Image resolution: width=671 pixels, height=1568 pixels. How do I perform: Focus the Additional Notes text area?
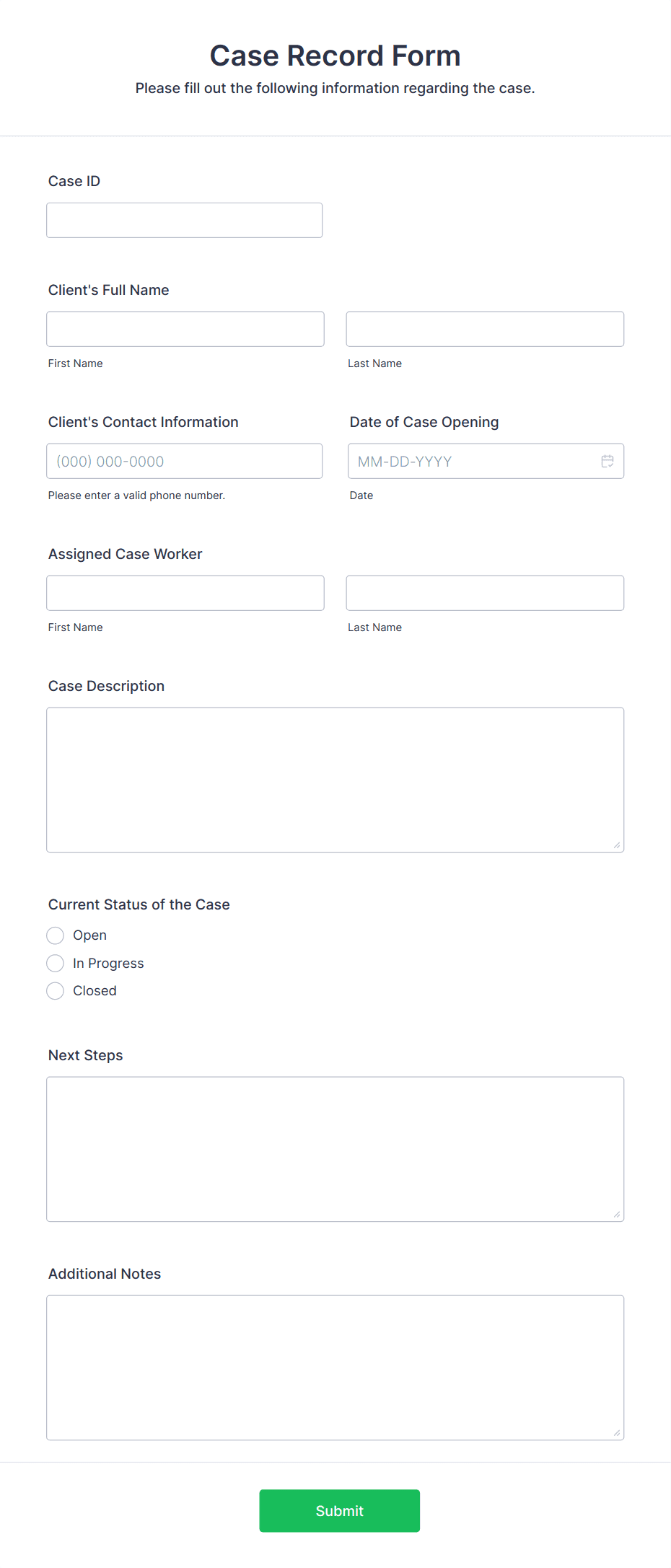coord(335,1367)
